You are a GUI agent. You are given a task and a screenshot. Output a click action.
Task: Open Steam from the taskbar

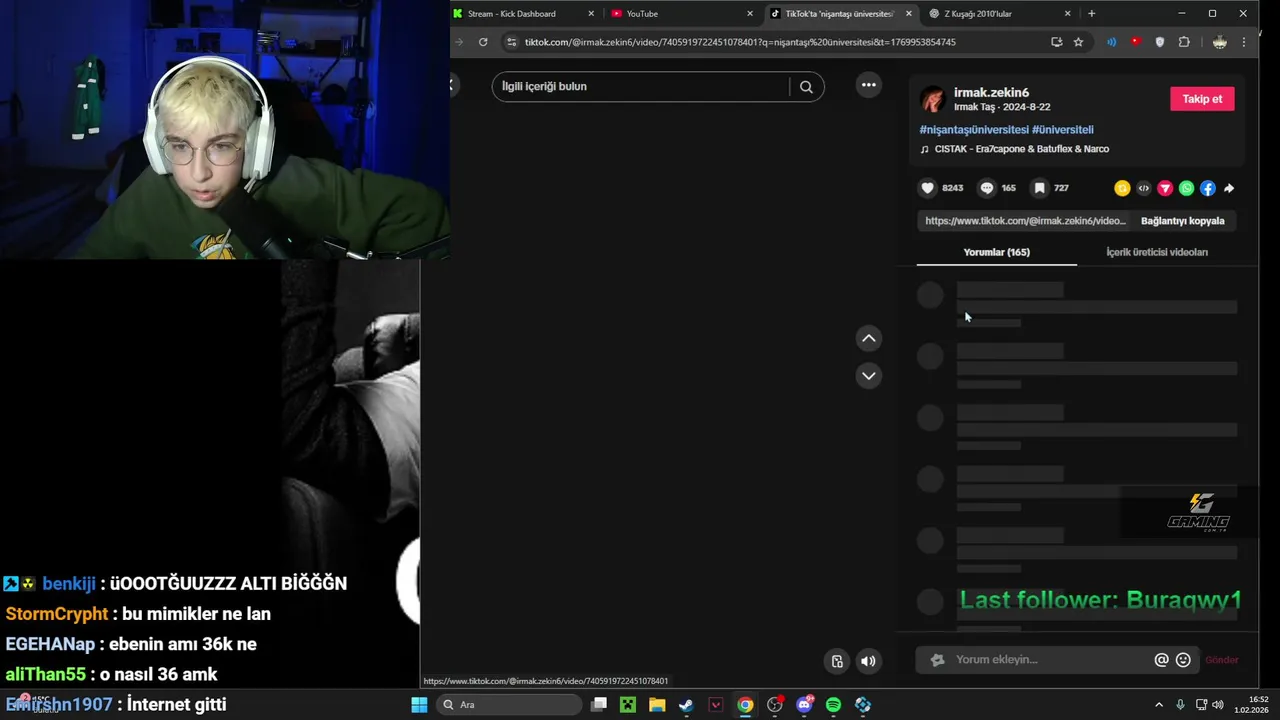(686, 705)
